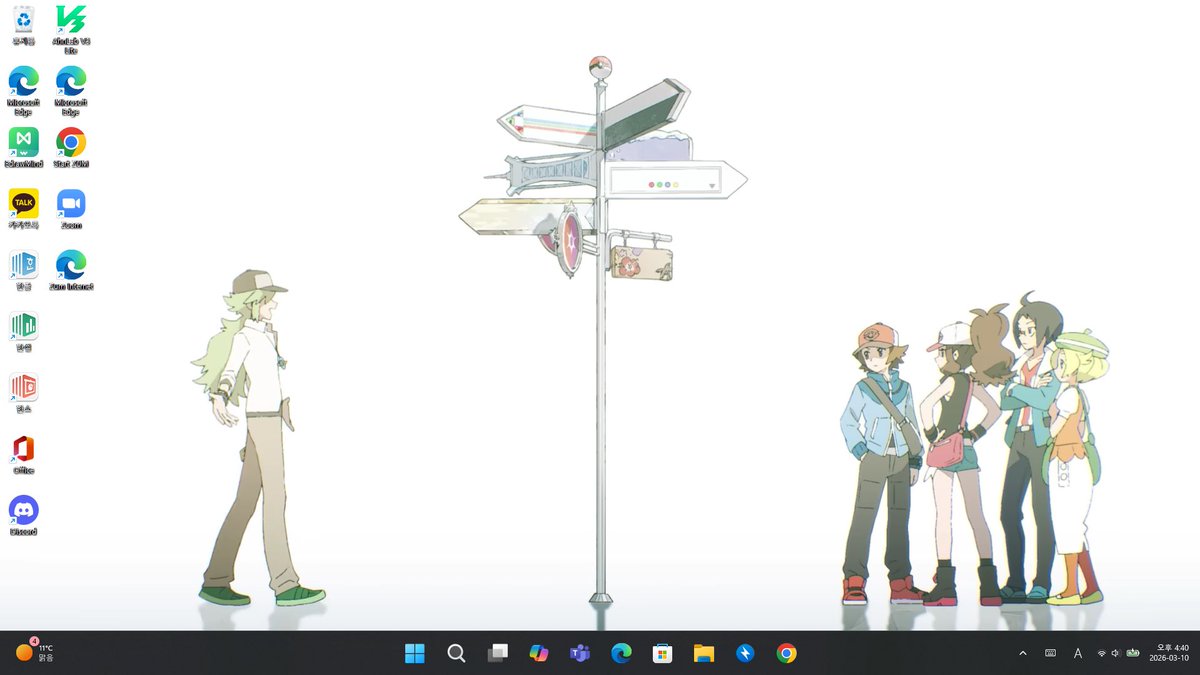
Task: Open the Windows Start menu
Action: pos(414,653)
